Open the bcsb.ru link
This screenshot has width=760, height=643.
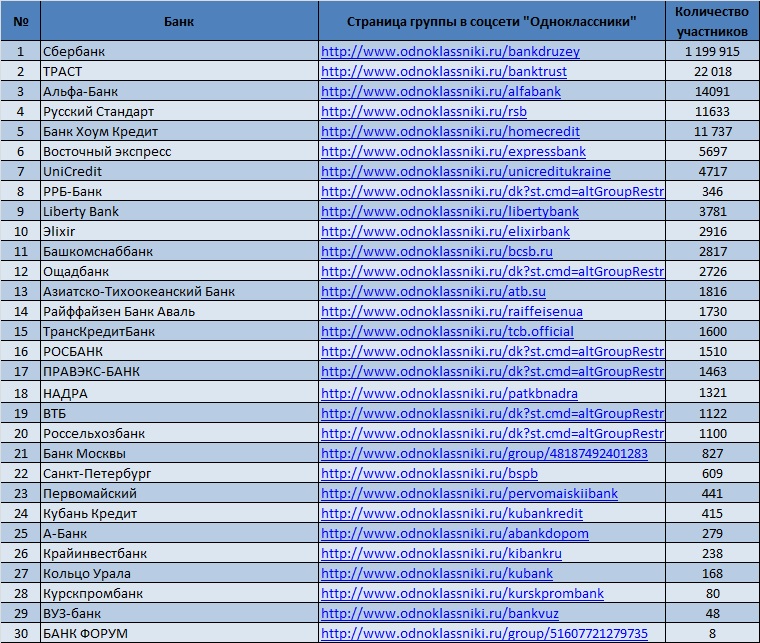point(437,251)
